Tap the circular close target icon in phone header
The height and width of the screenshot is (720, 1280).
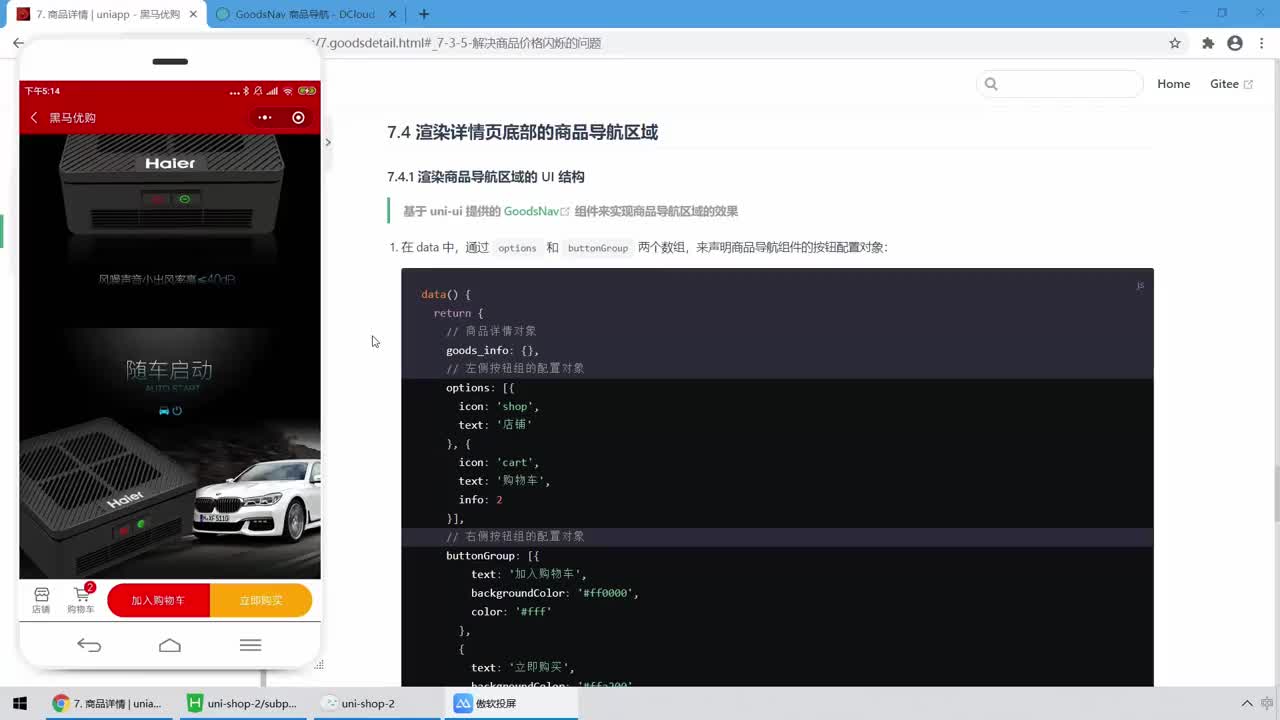click(298, 118)
